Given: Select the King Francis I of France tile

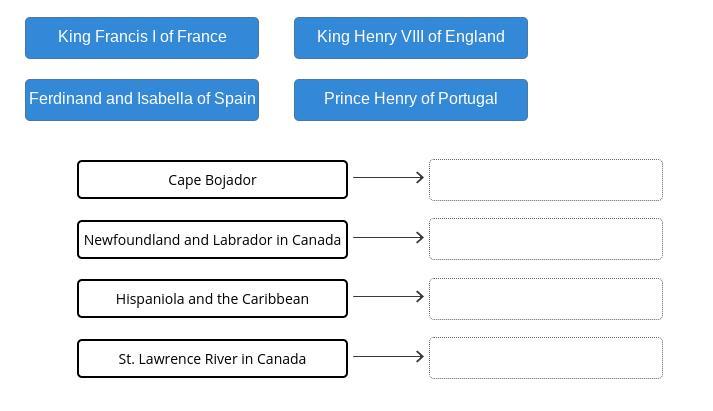Looking at the screenshot, I should point(142,38).
